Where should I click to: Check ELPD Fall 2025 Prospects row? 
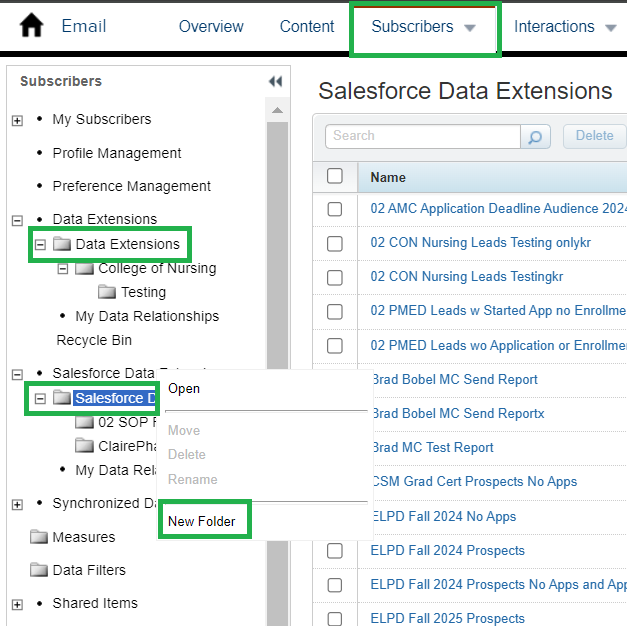tap(335, 618)
